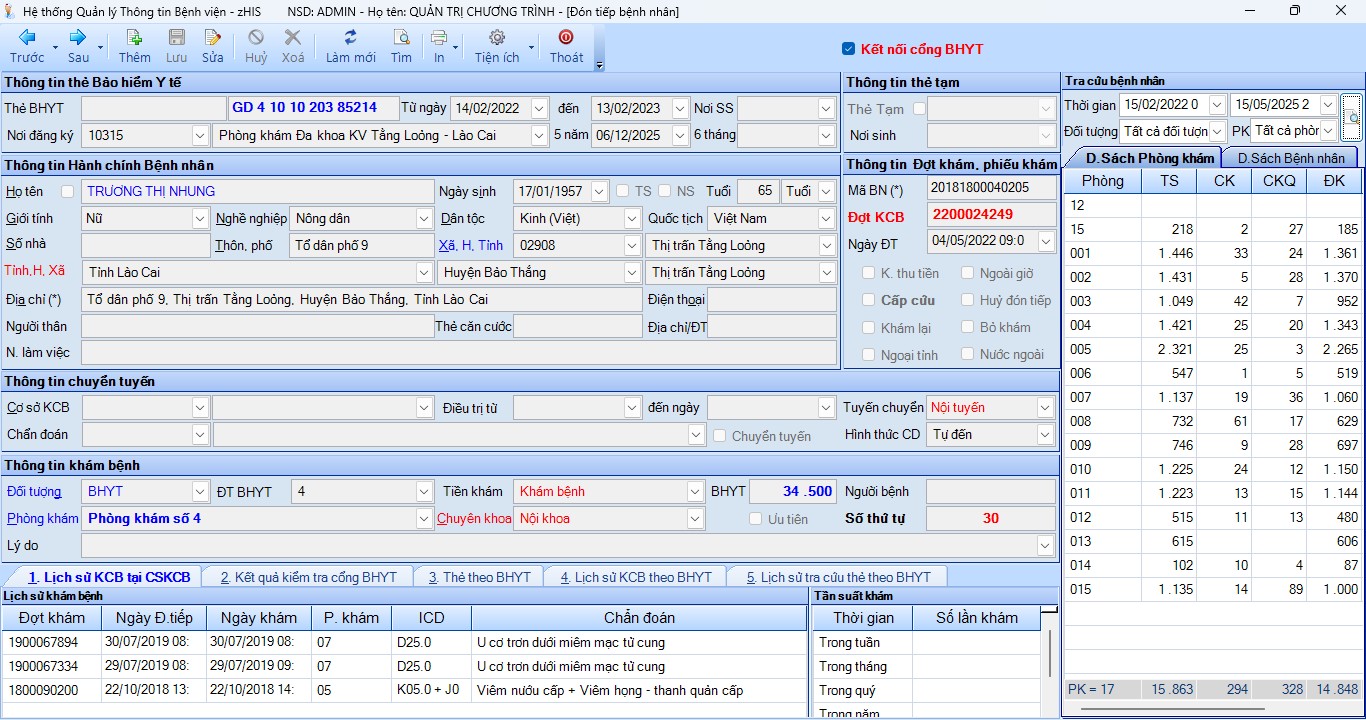The height and width of the screenshot is (720, 1366).
Task: Uncheck the Kết nối cổng BHYT checkbox
Action: click(x=849, y=49)
